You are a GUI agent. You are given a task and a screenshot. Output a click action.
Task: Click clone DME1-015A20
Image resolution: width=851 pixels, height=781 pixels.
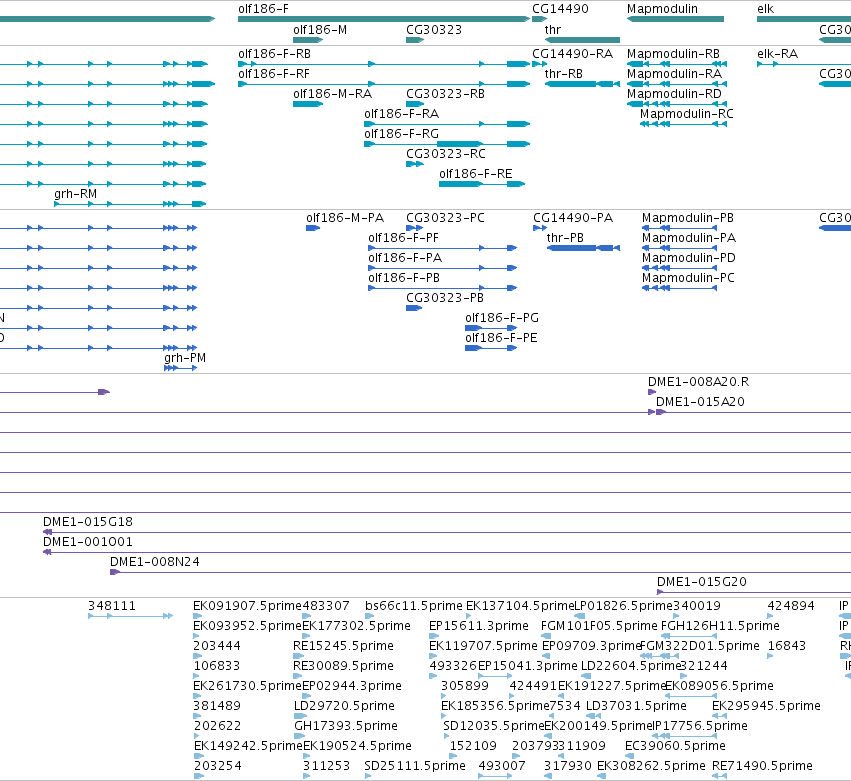coord(700,402)
